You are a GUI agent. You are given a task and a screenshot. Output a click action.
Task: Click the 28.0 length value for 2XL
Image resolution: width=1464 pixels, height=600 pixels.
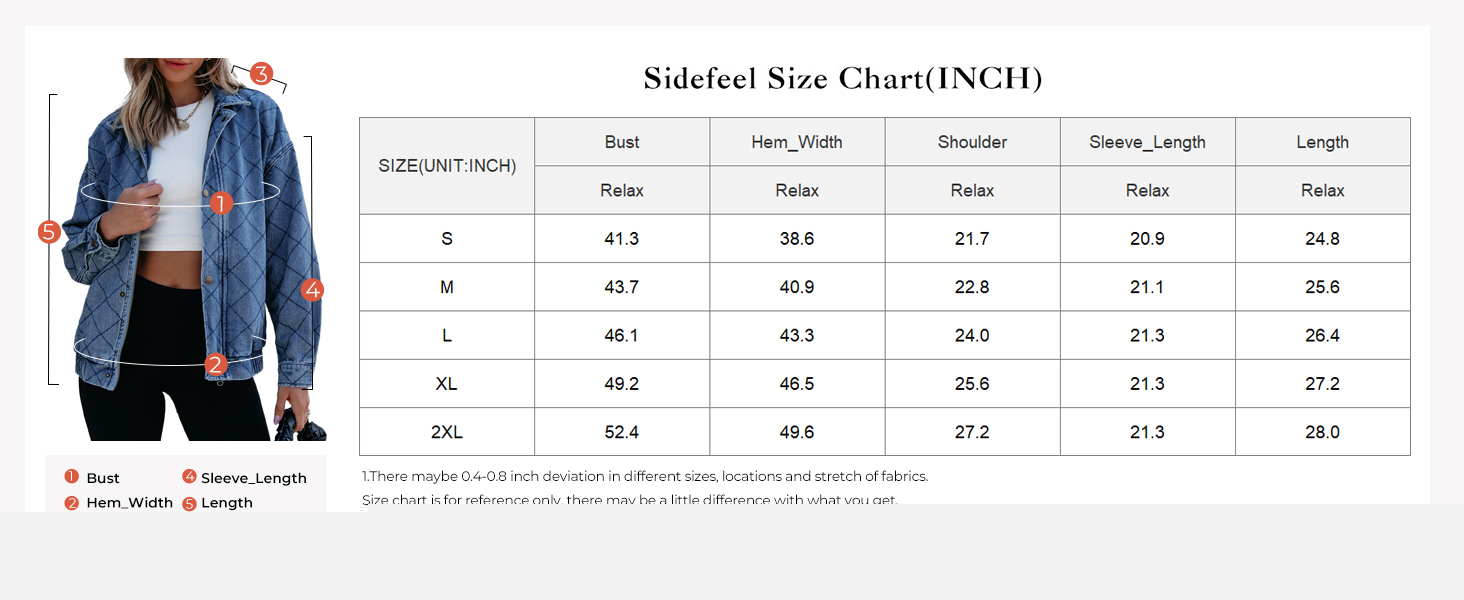(x=1322, y=432)
